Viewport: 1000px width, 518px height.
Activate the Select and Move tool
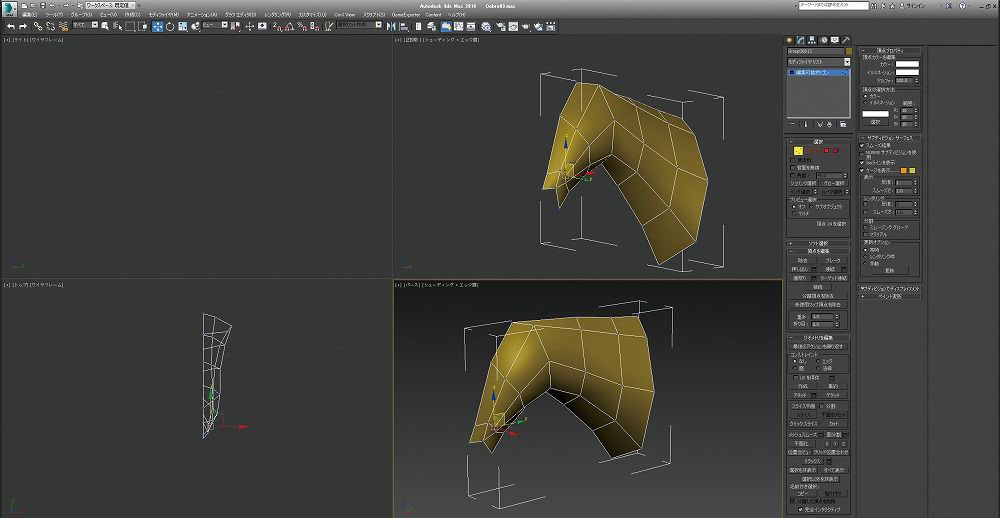[157, 26]
